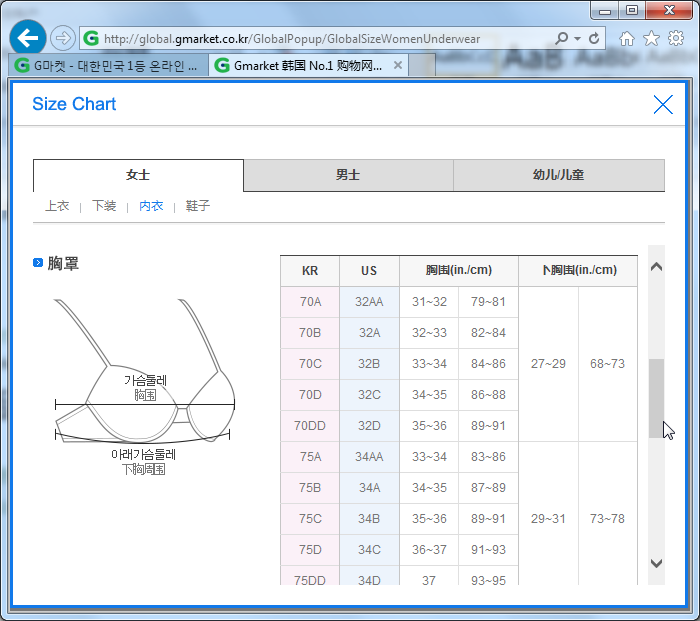Select the 70A cell in KR column

coord(310,302)
